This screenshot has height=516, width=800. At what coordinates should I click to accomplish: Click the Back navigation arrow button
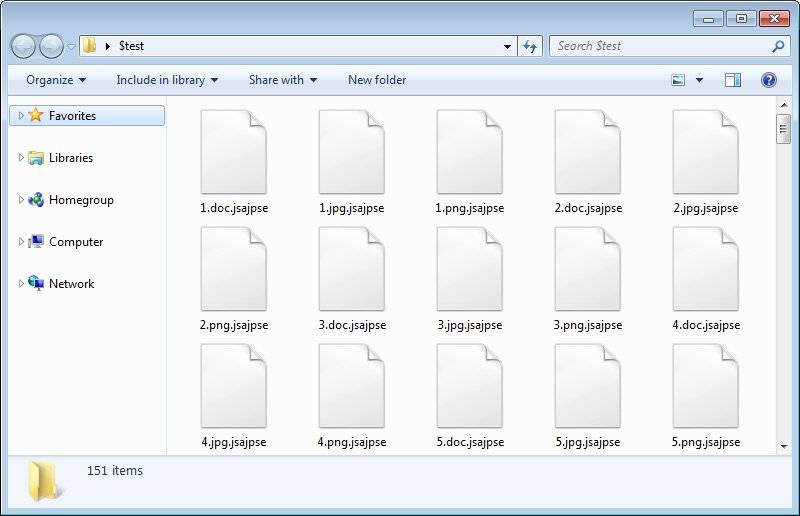pos(24,46)
